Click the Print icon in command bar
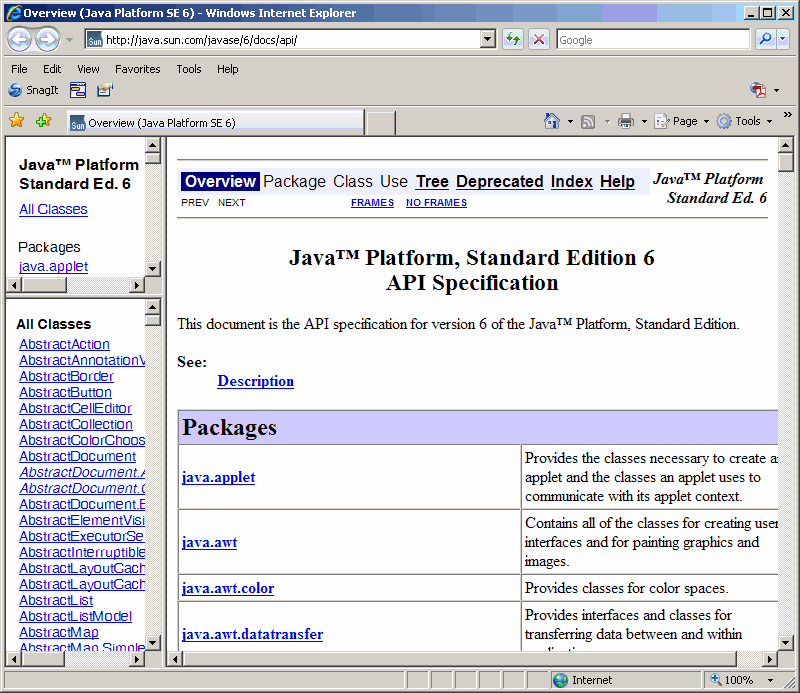This screenshot has height=693, width=800. point(626,121)
